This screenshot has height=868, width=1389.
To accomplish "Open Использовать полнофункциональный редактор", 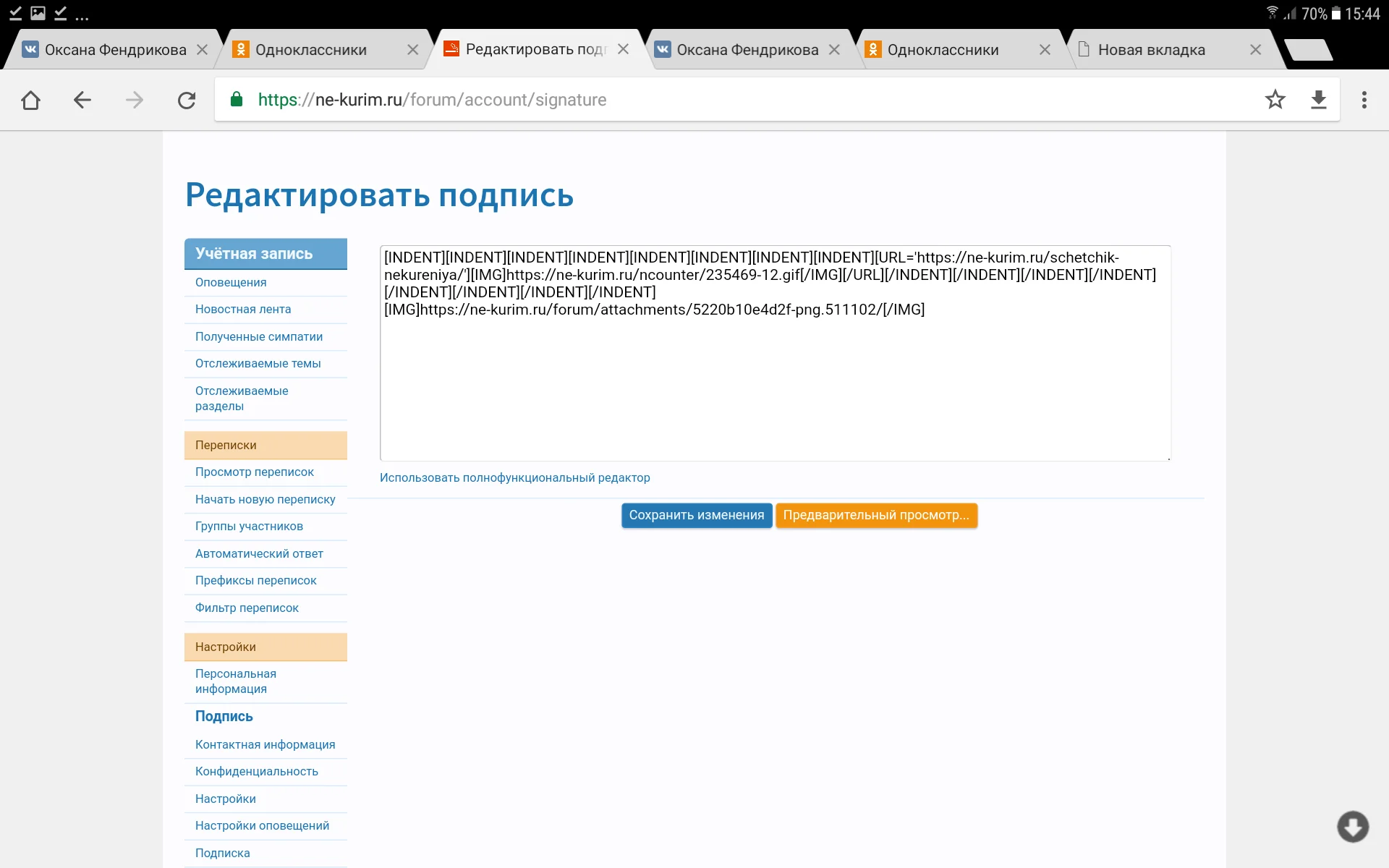I will click(x=515, y=477).
